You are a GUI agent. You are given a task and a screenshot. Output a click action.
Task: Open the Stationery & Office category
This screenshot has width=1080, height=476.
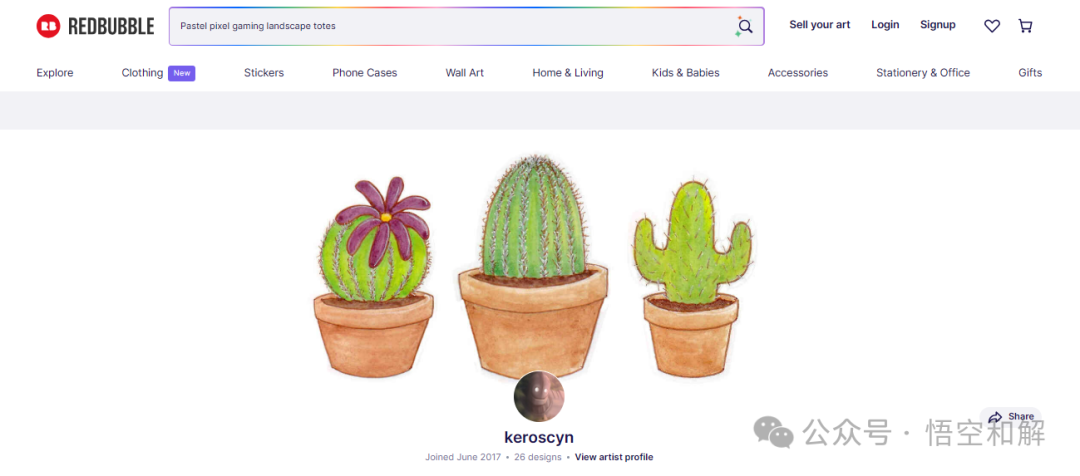pyautogui.click(x=923, y=73)
